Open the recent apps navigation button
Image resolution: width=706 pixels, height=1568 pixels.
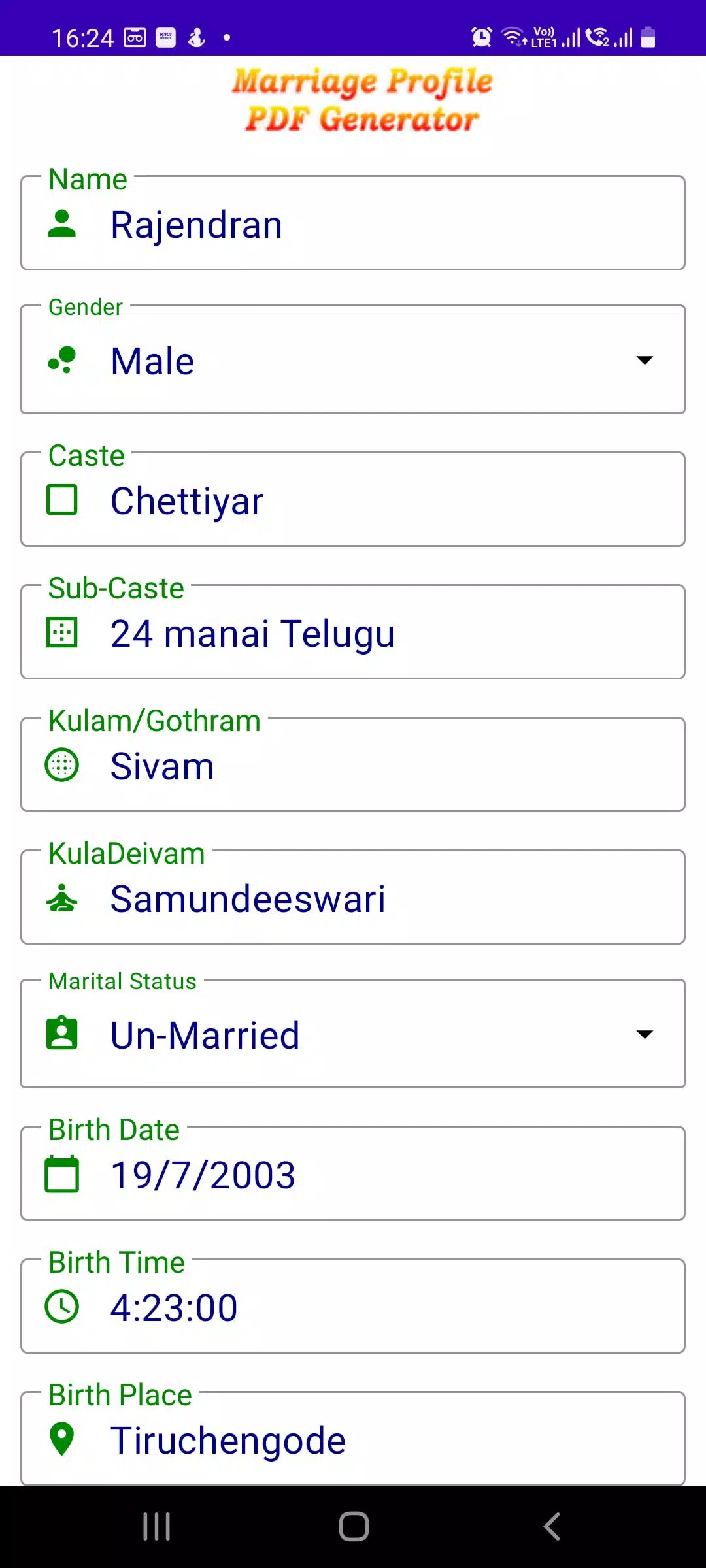point(157,1527)
